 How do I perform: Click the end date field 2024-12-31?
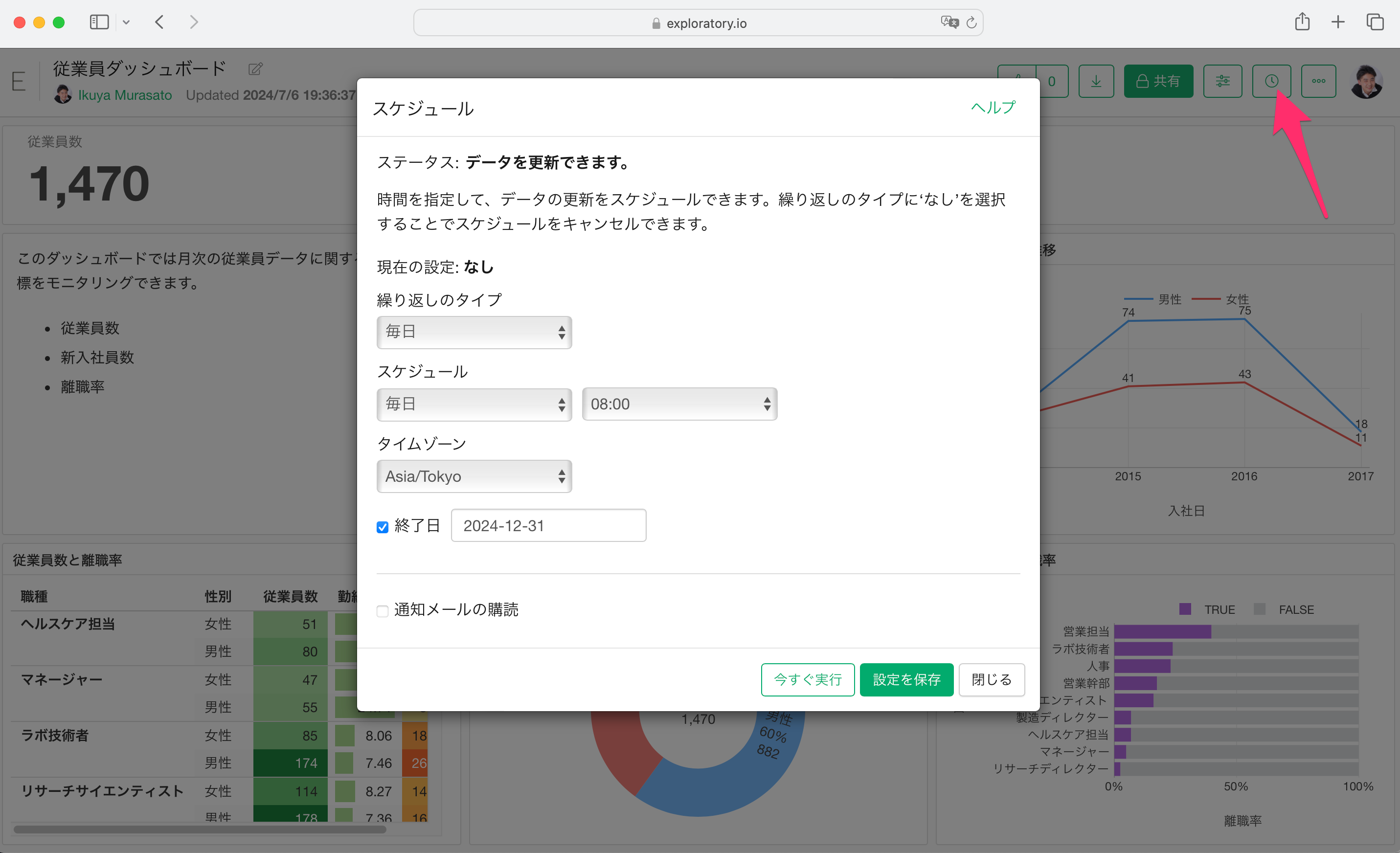pyautogui.click(x=548, y=526)
